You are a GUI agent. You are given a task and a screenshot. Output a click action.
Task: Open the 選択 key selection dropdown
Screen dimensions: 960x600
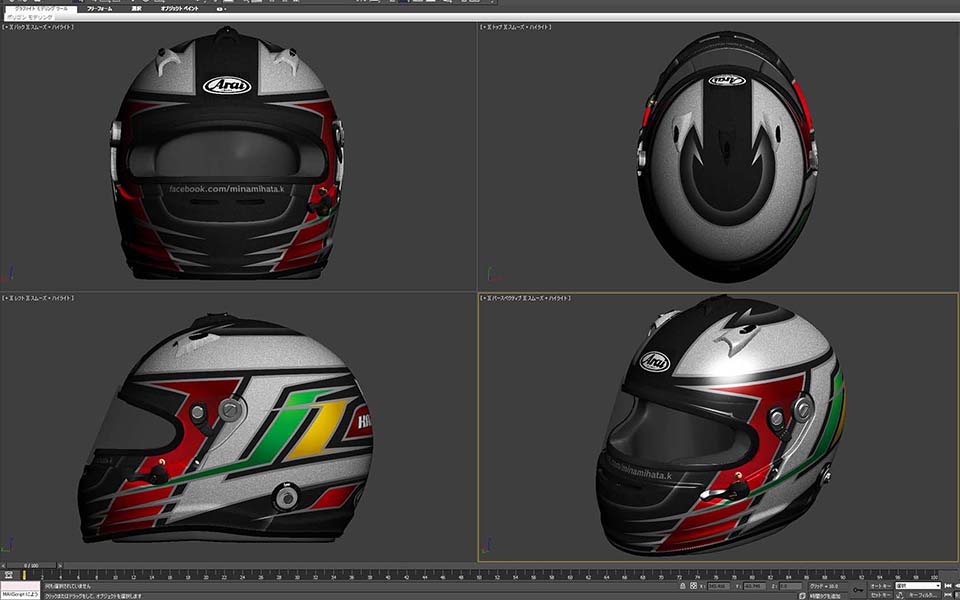pyautogui.click(x=917, y=586)
